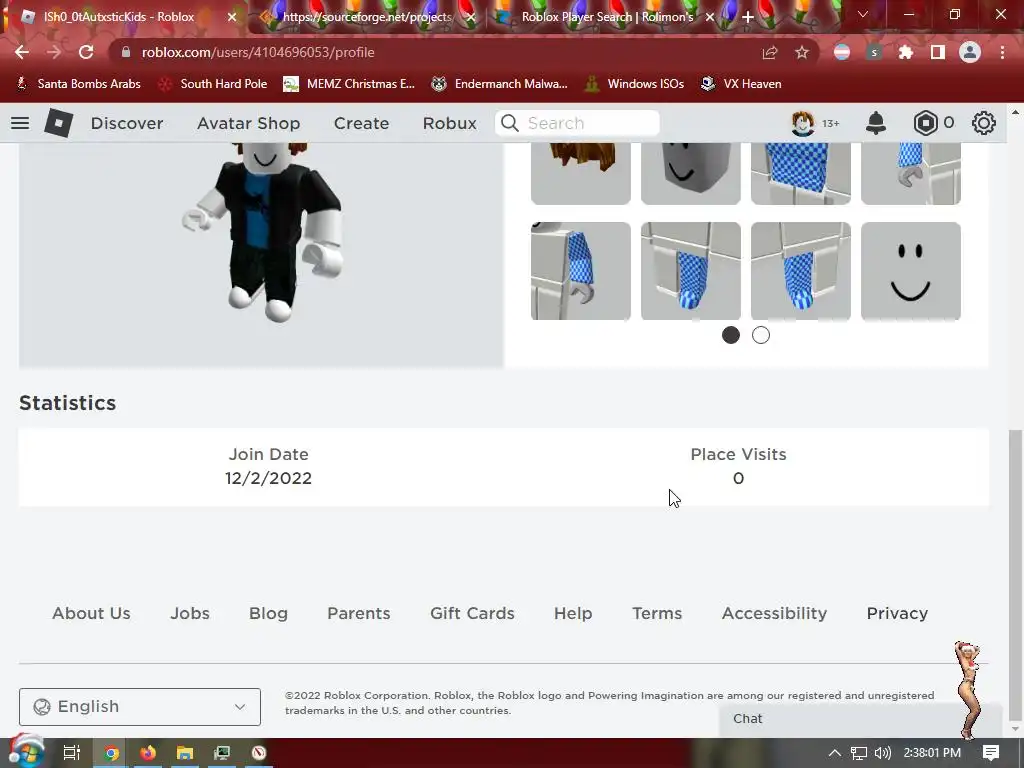The image size is (1024, 768).
Task: Show hidden system tray icons
Action: [x=835, y=753]
